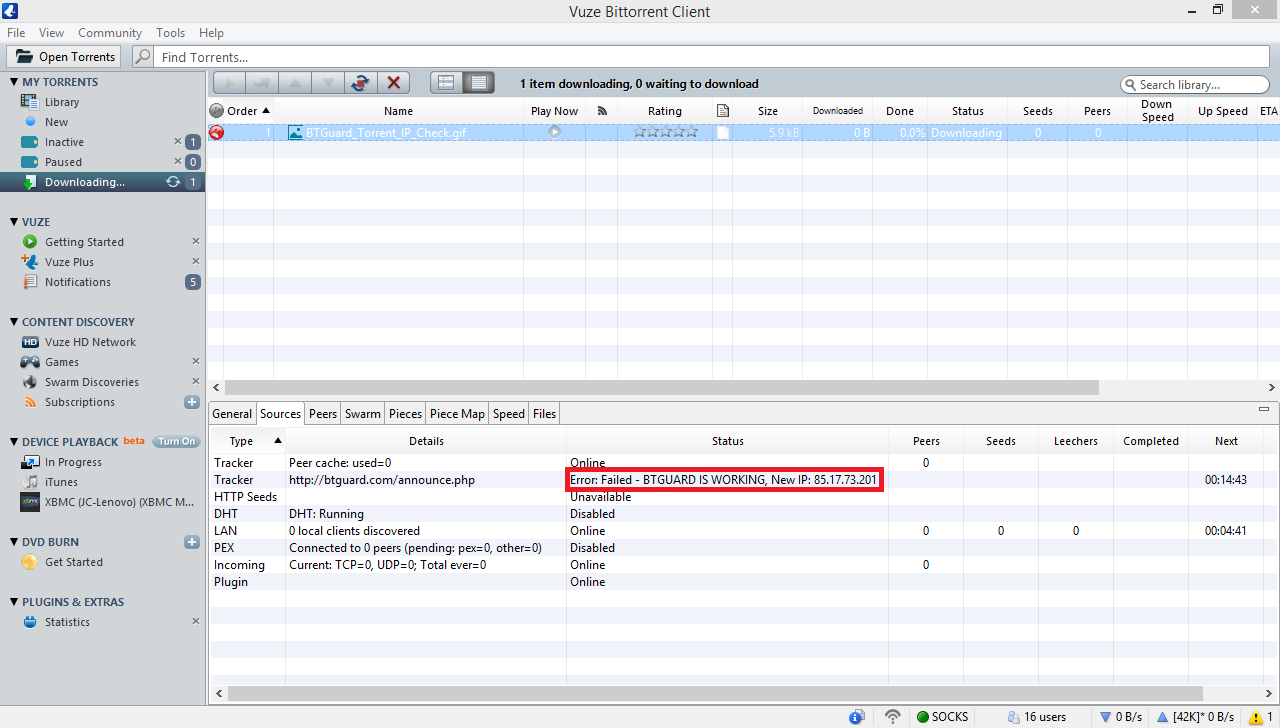Toggle Device Playback with Turn On button

coord(176,441)
